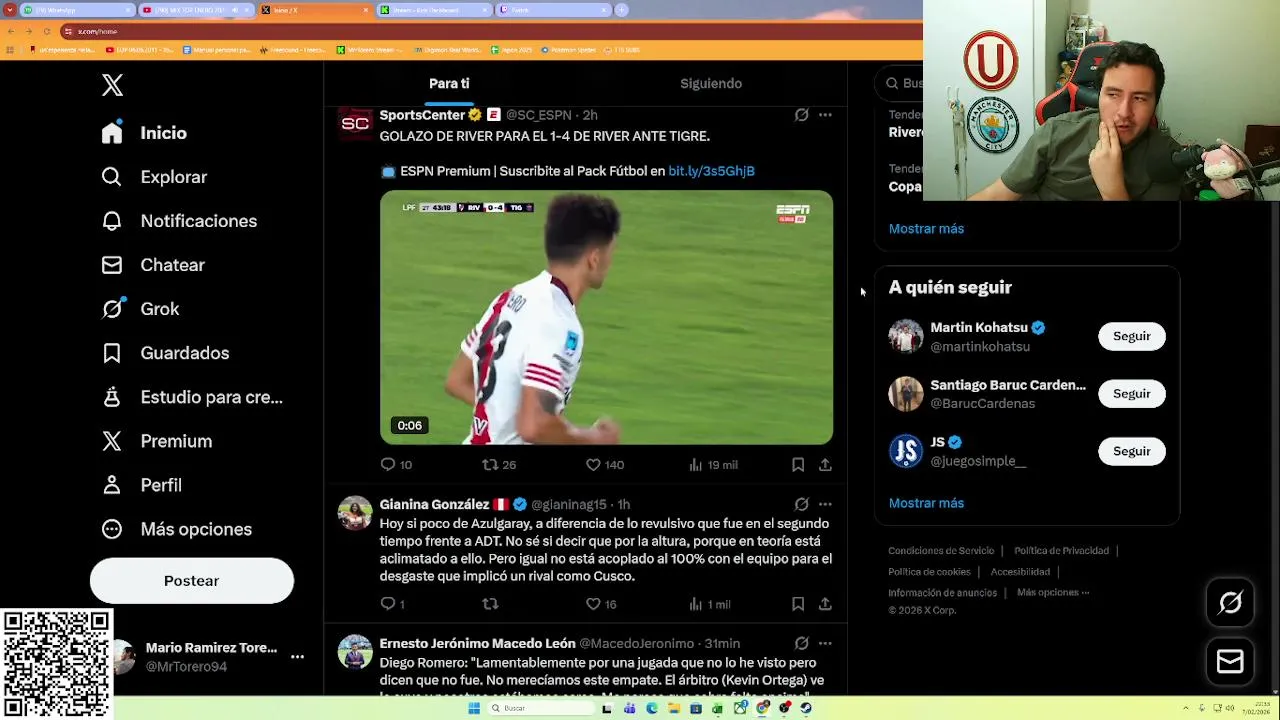Bookmark Gianina González's post

click(798, 604)
